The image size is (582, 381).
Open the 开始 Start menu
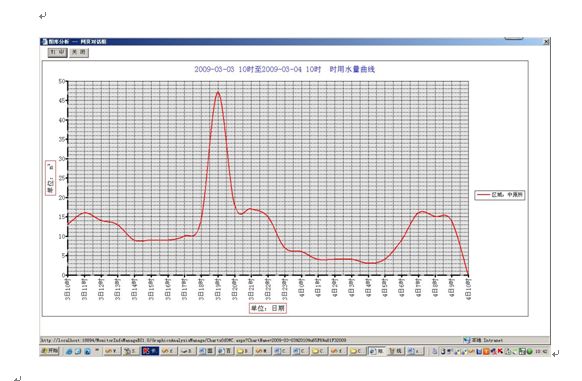[x=50, y=351]
